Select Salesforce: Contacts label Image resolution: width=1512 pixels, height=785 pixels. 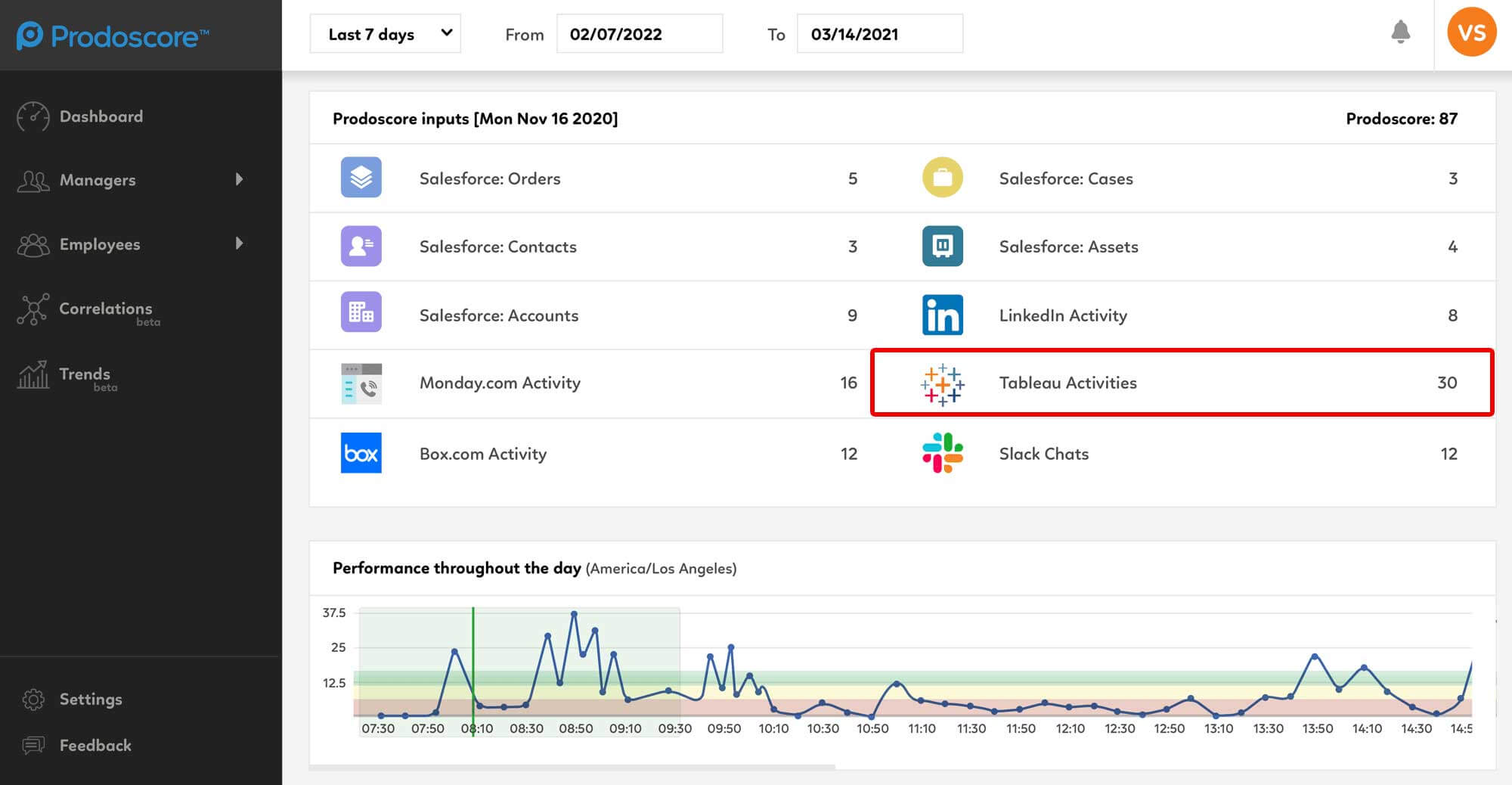(x=497, y=247)
